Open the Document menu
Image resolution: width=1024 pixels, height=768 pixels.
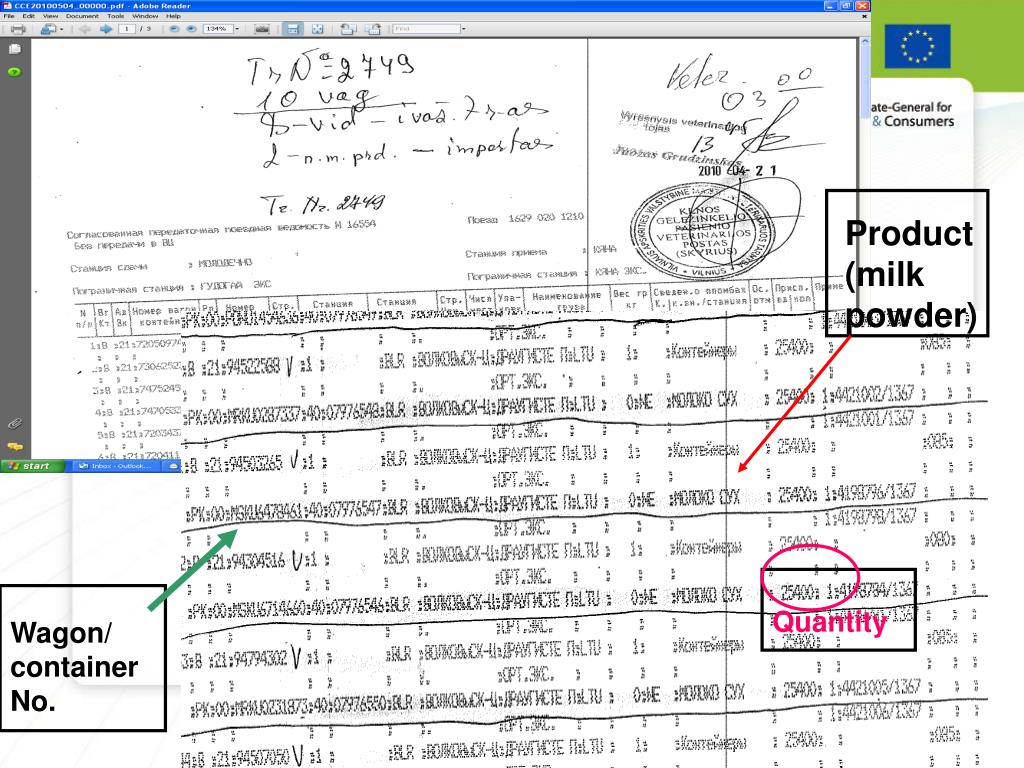tap(82, 16)
